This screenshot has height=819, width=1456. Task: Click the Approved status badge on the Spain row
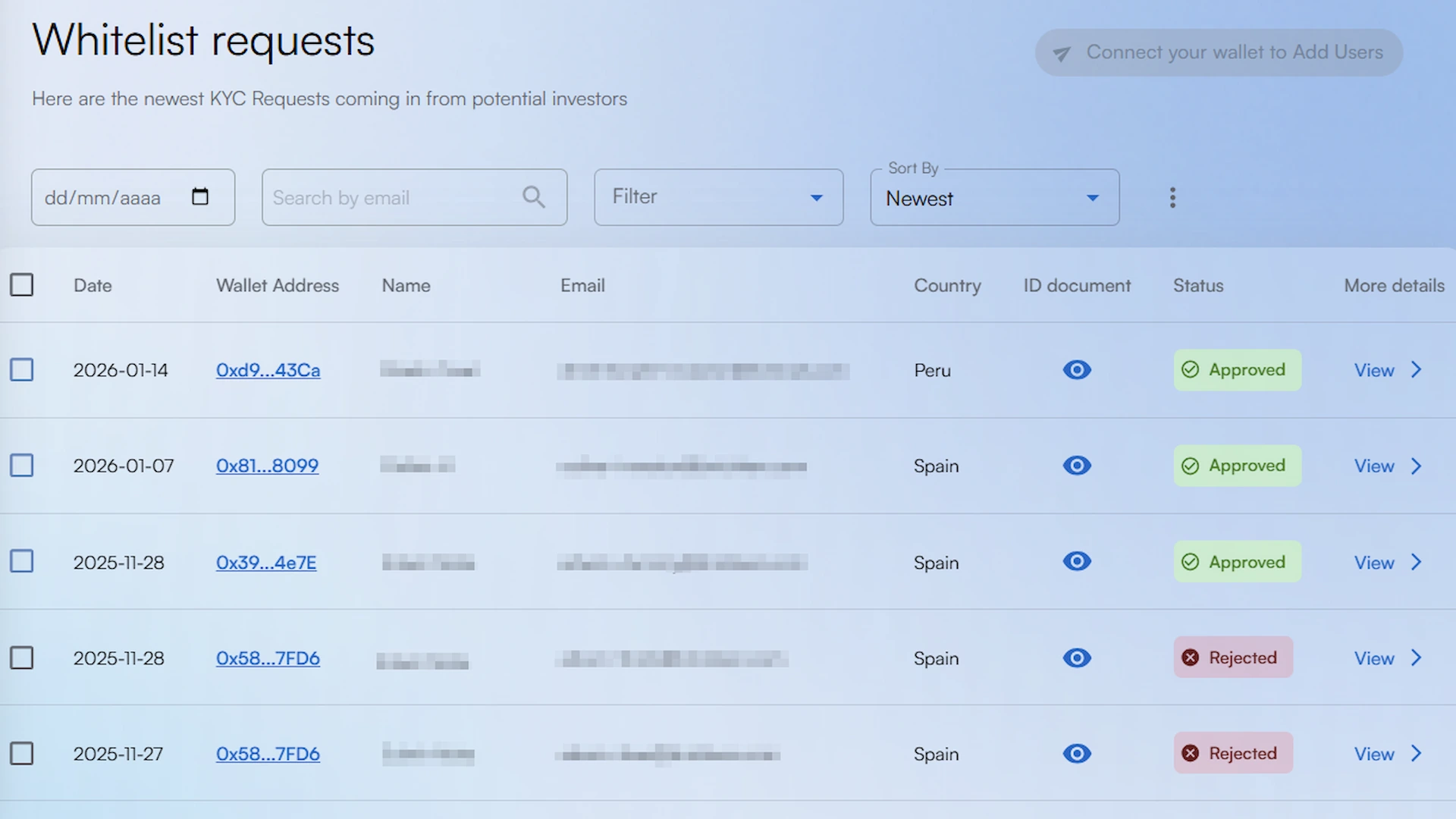1237,466
